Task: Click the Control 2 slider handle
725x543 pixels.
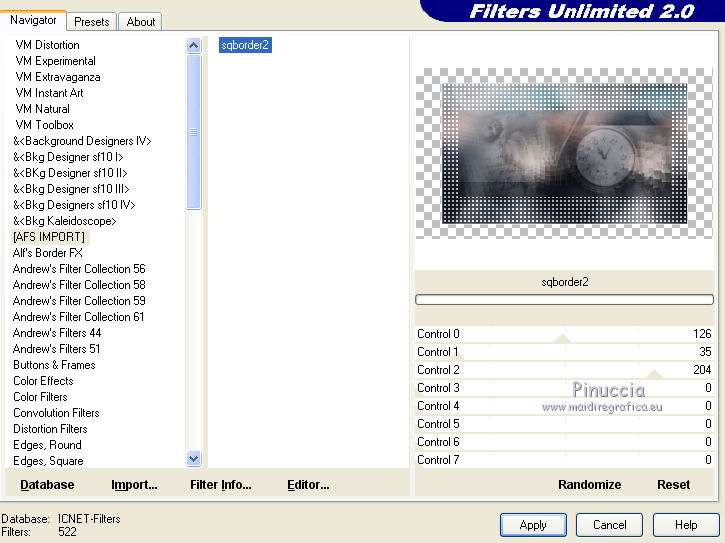Action: coord(654,374)
